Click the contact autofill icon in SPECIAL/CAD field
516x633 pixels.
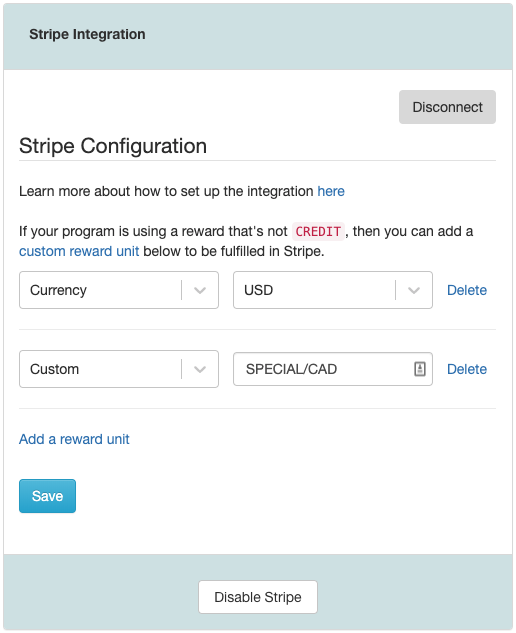coord(420,369)
